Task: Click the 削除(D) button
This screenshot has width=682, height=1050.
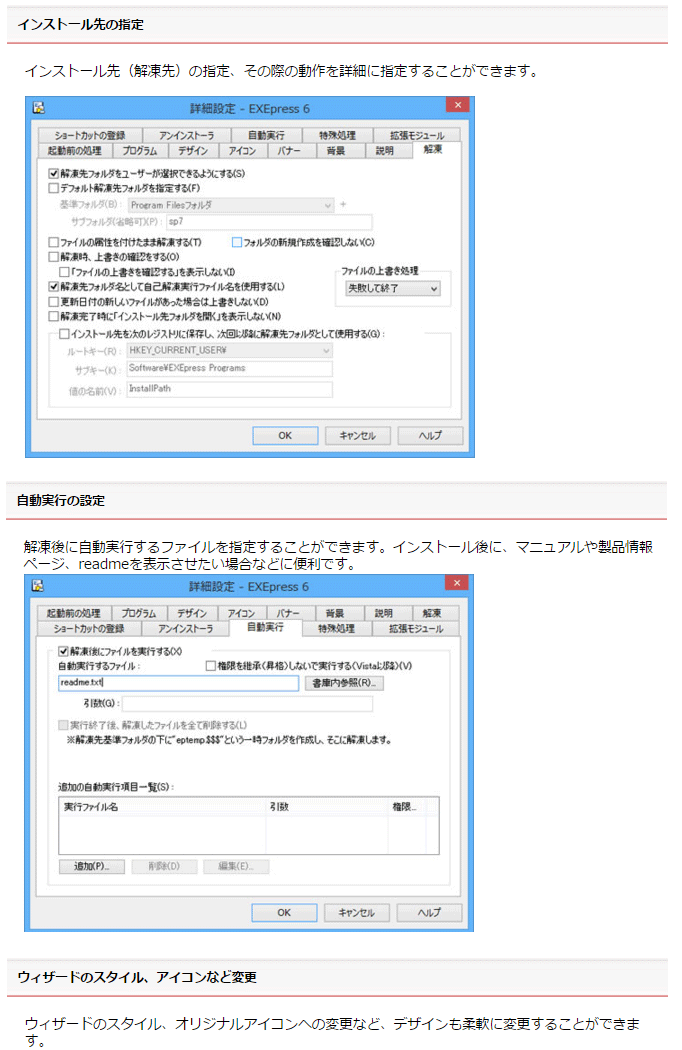Action: [x=165, y=867]
